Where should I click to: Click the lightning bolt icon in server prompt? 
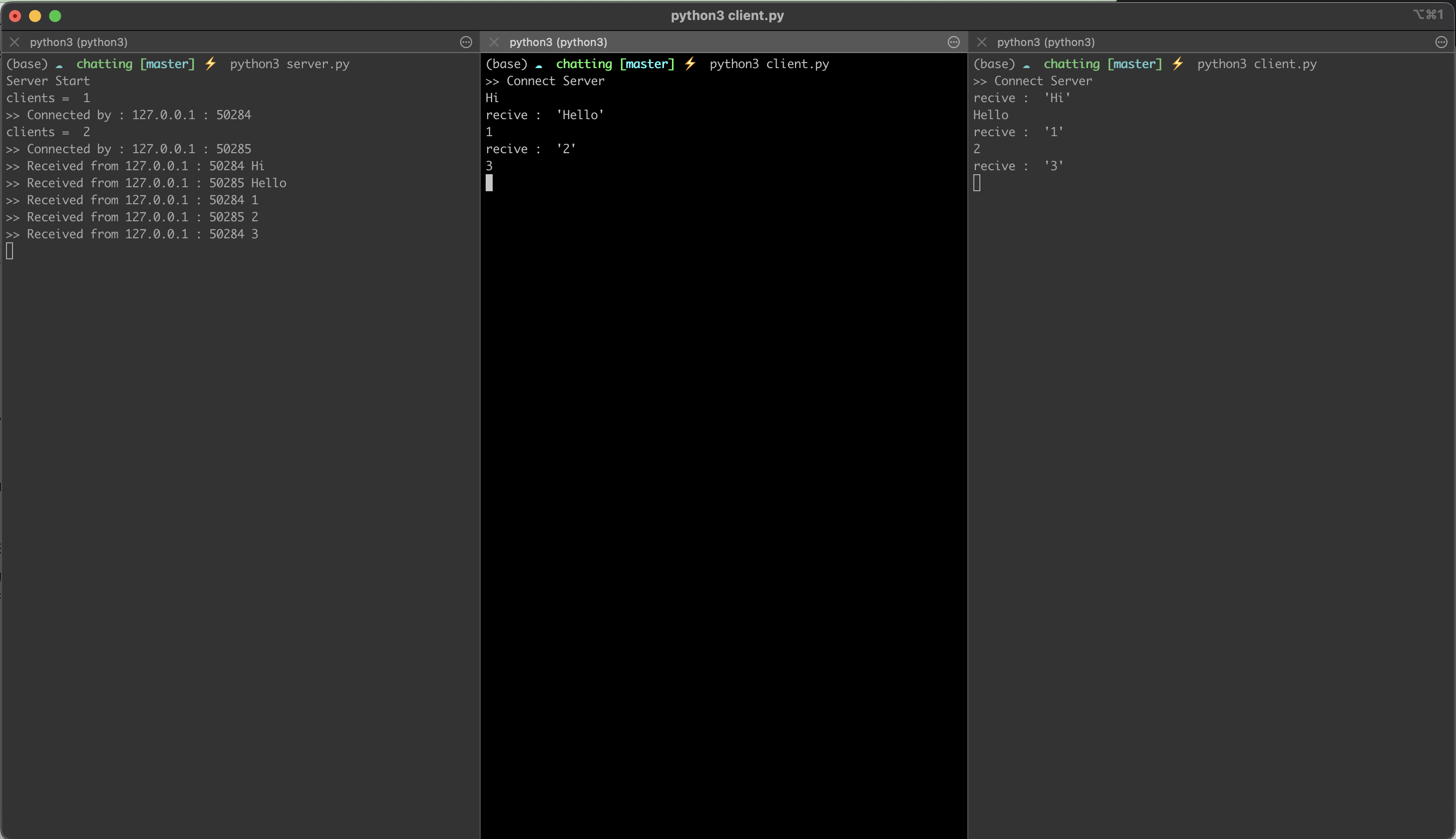pos(210,64)
